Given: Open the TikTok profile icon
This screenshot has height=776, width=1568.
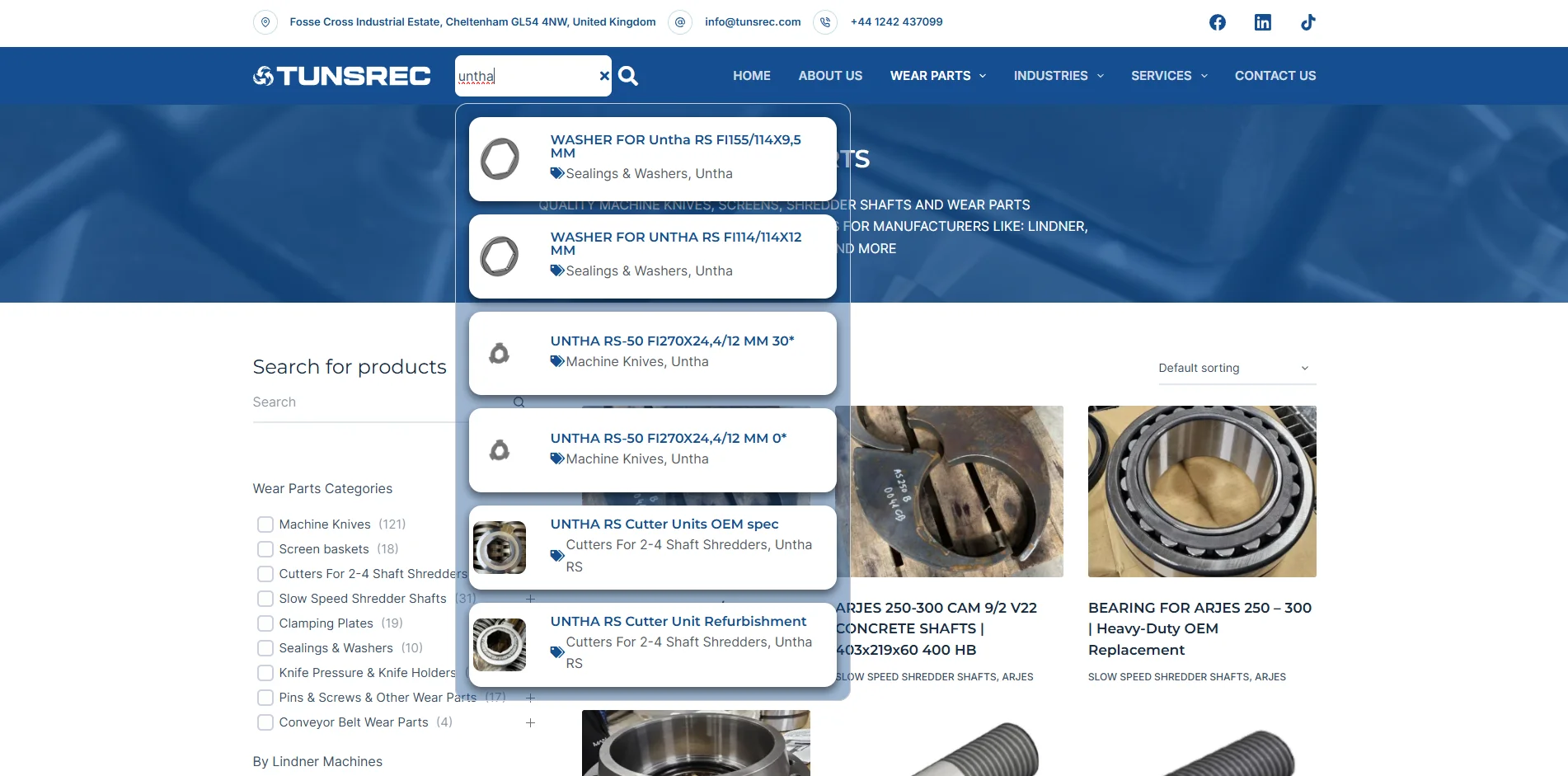Looking at the screenshot, I should point(1308,22).
